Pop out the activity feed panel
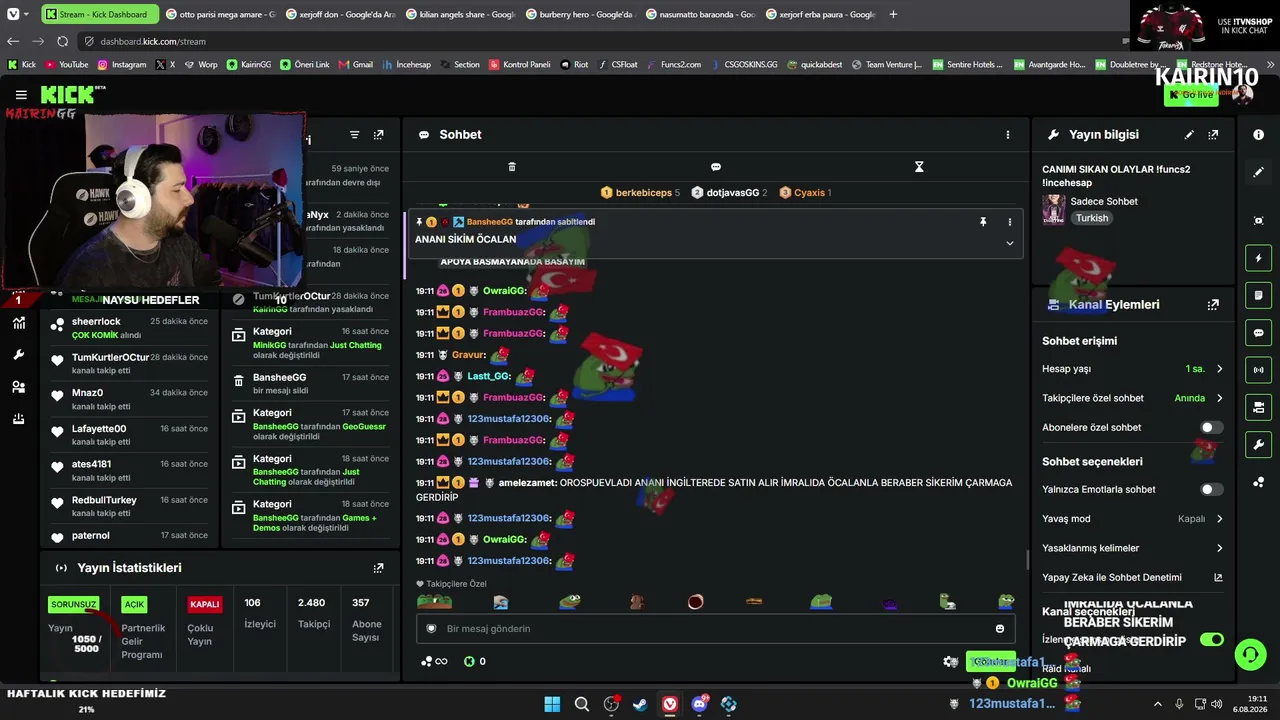The height and width of the screenshot is (720, 1280). 378,135
